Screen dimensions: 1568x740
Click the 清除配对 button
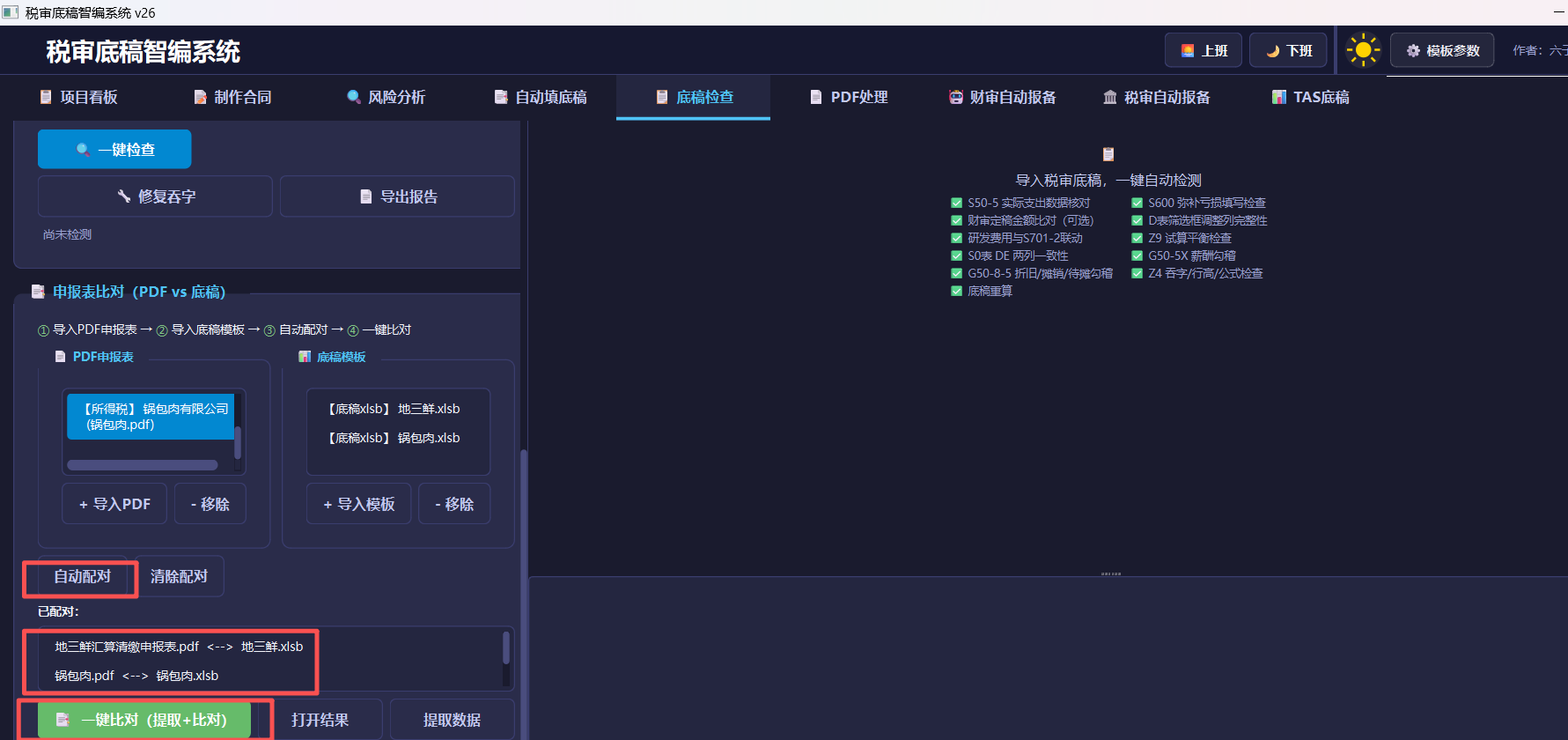(179, 576)
